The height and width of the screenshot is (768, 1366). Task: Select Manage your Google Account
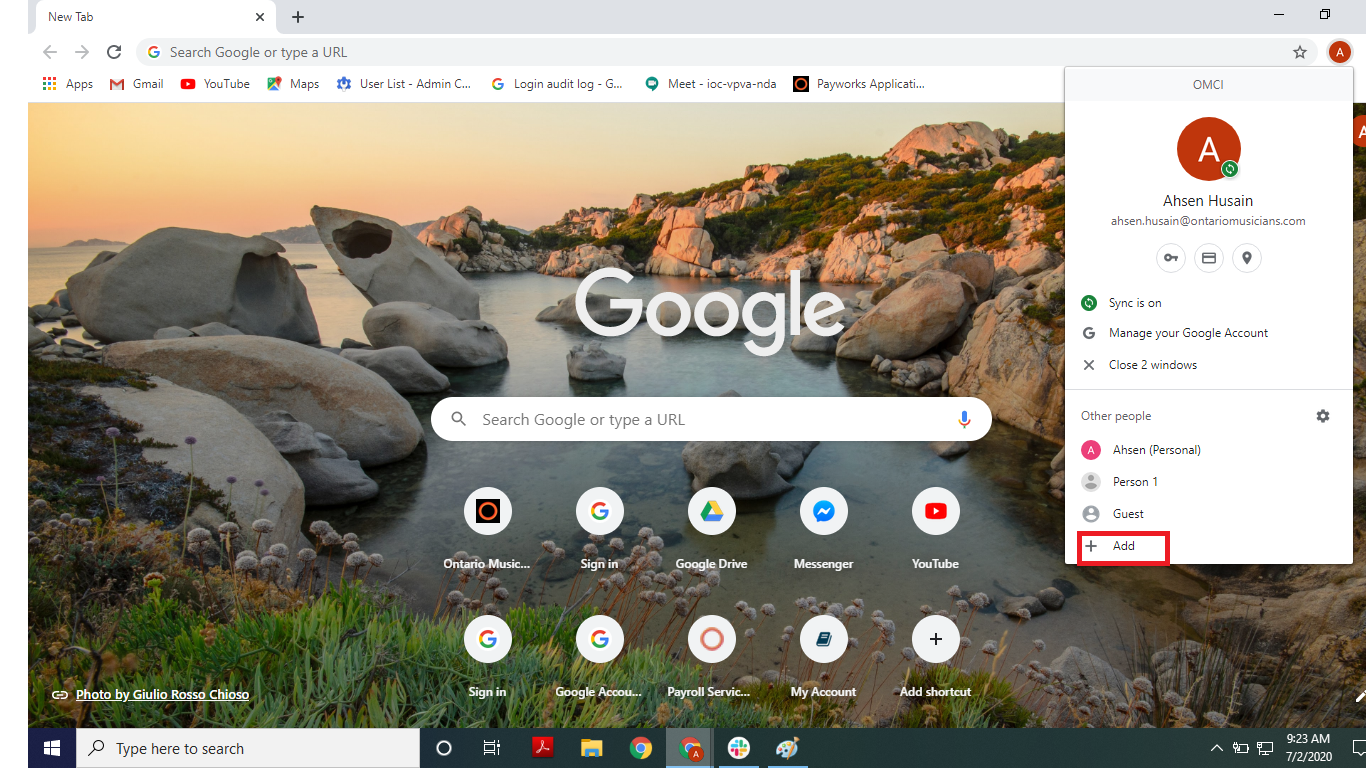pos(1209,333)
